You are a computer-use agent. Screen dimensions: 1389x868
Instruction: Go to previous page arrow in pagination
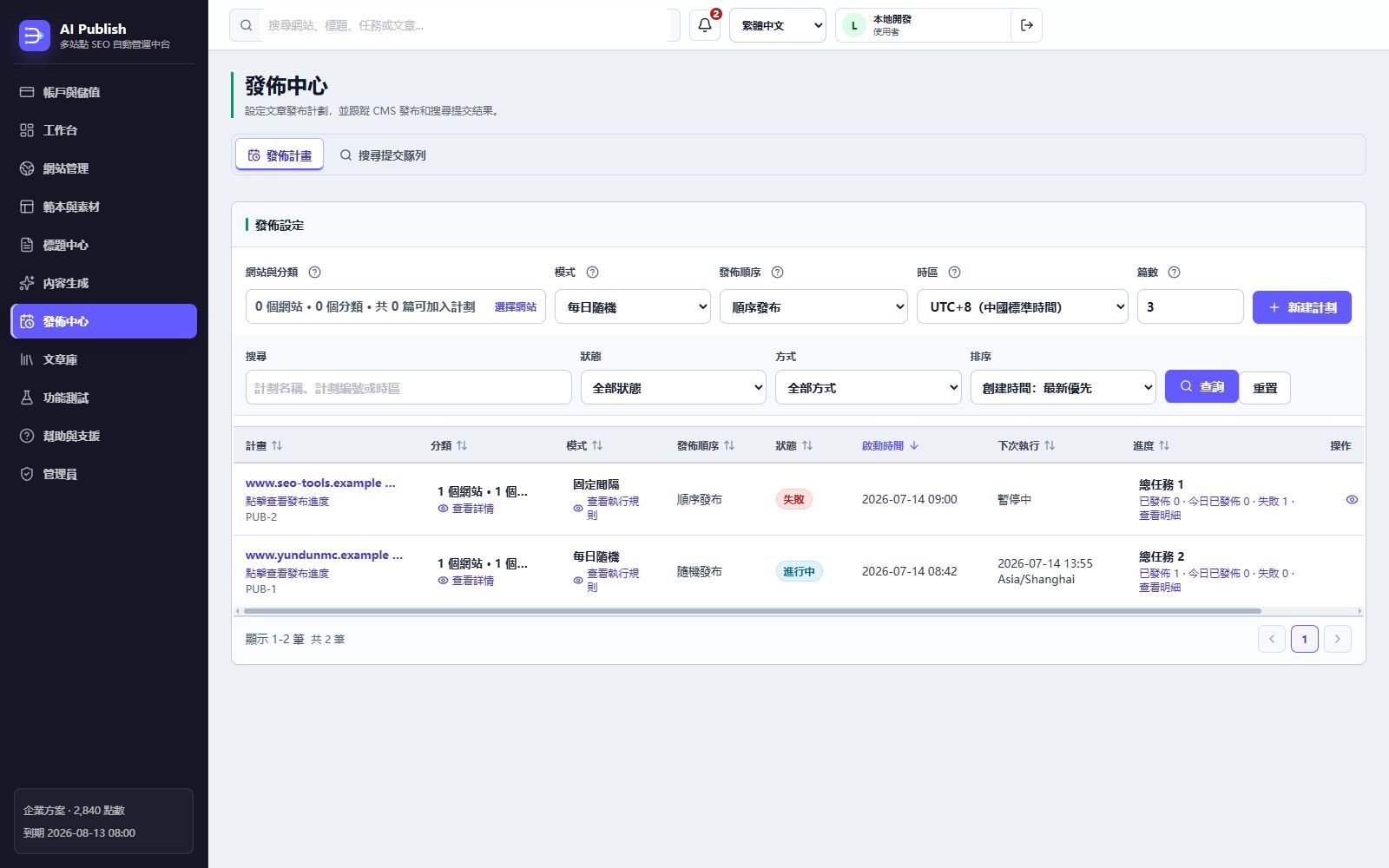click(1272, 639)
